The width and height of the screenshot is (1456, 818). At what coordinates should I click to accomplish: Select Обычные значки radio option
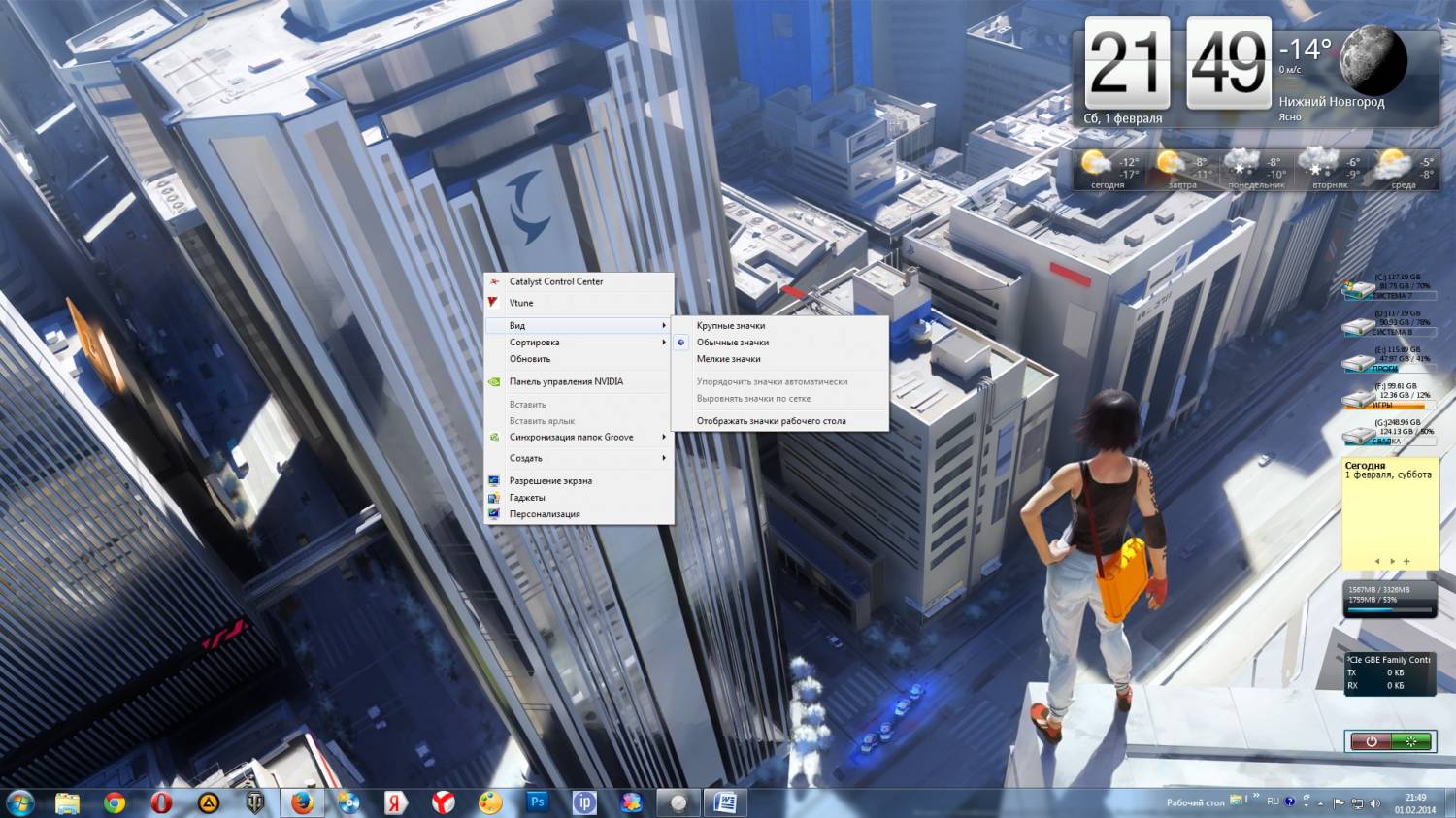tap(779, 343)
